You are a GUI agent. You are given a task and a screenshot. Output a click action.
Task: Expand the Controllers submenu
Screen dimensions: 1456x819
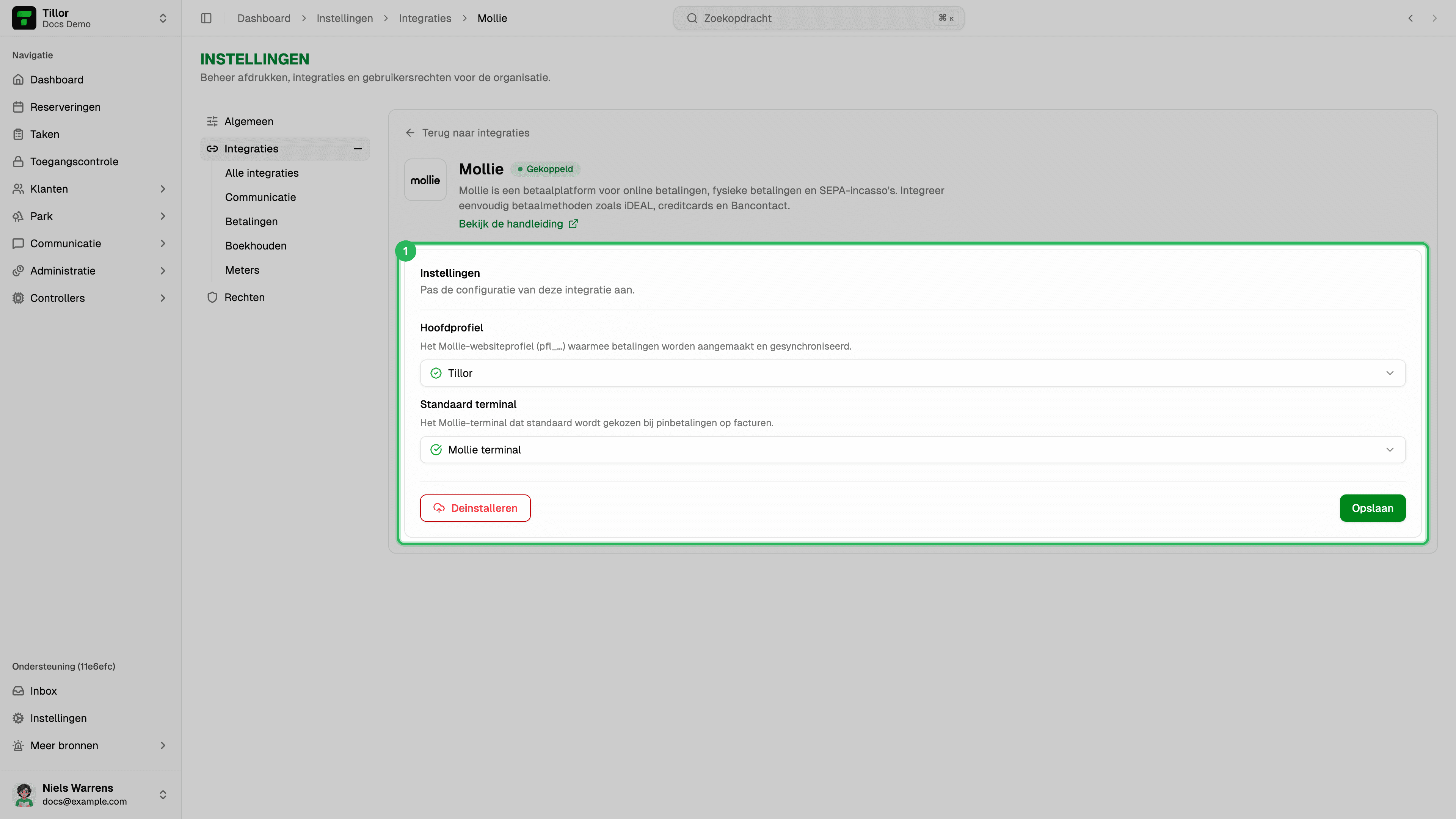click(x=163, y=298)
